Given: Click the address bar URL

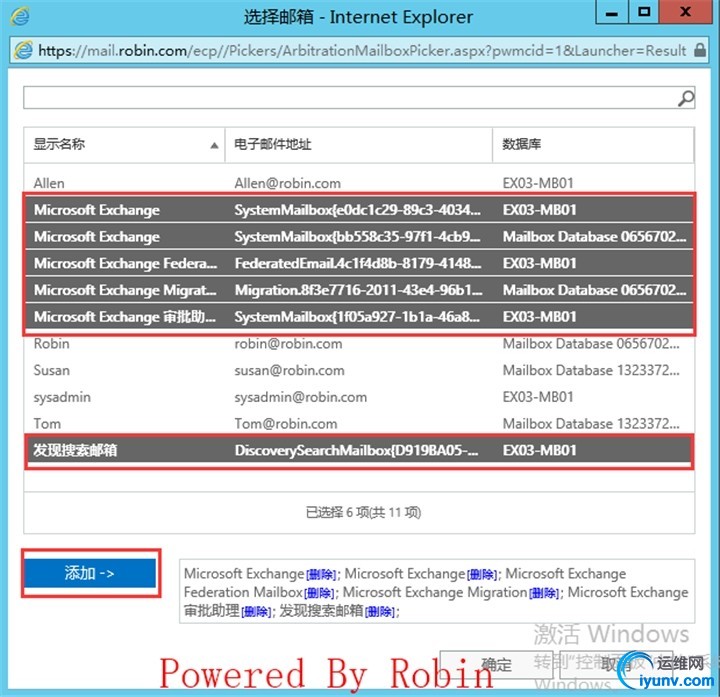Looking at the screenshot, I should [x=362, y=50].
